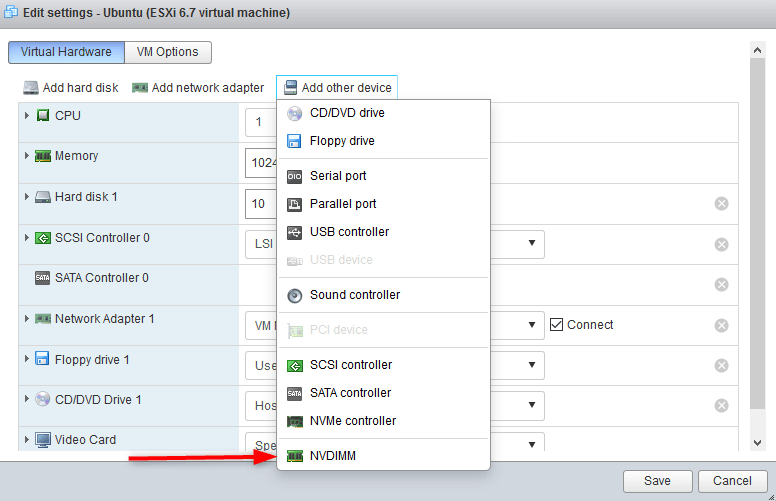Screen dimensions: 776x501
Task: Click the Edit settings window title icon
Action: tap(11, 12)
